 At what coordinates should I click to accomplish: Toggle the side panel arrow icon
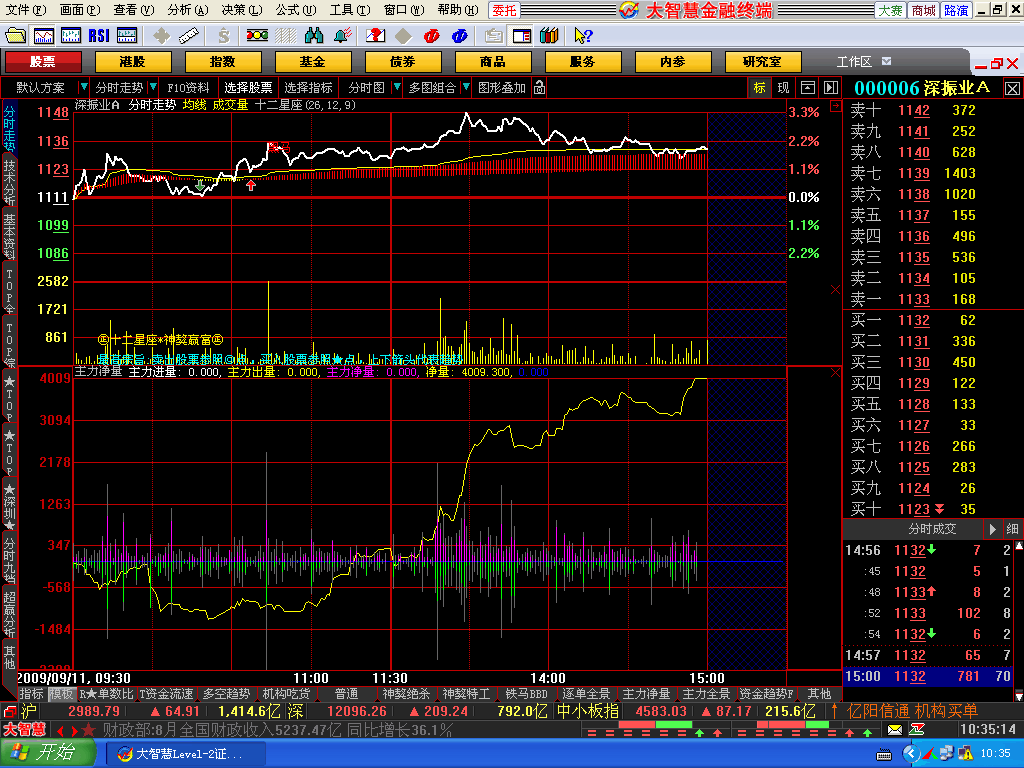pyautogui.click(x=831, y=88)
